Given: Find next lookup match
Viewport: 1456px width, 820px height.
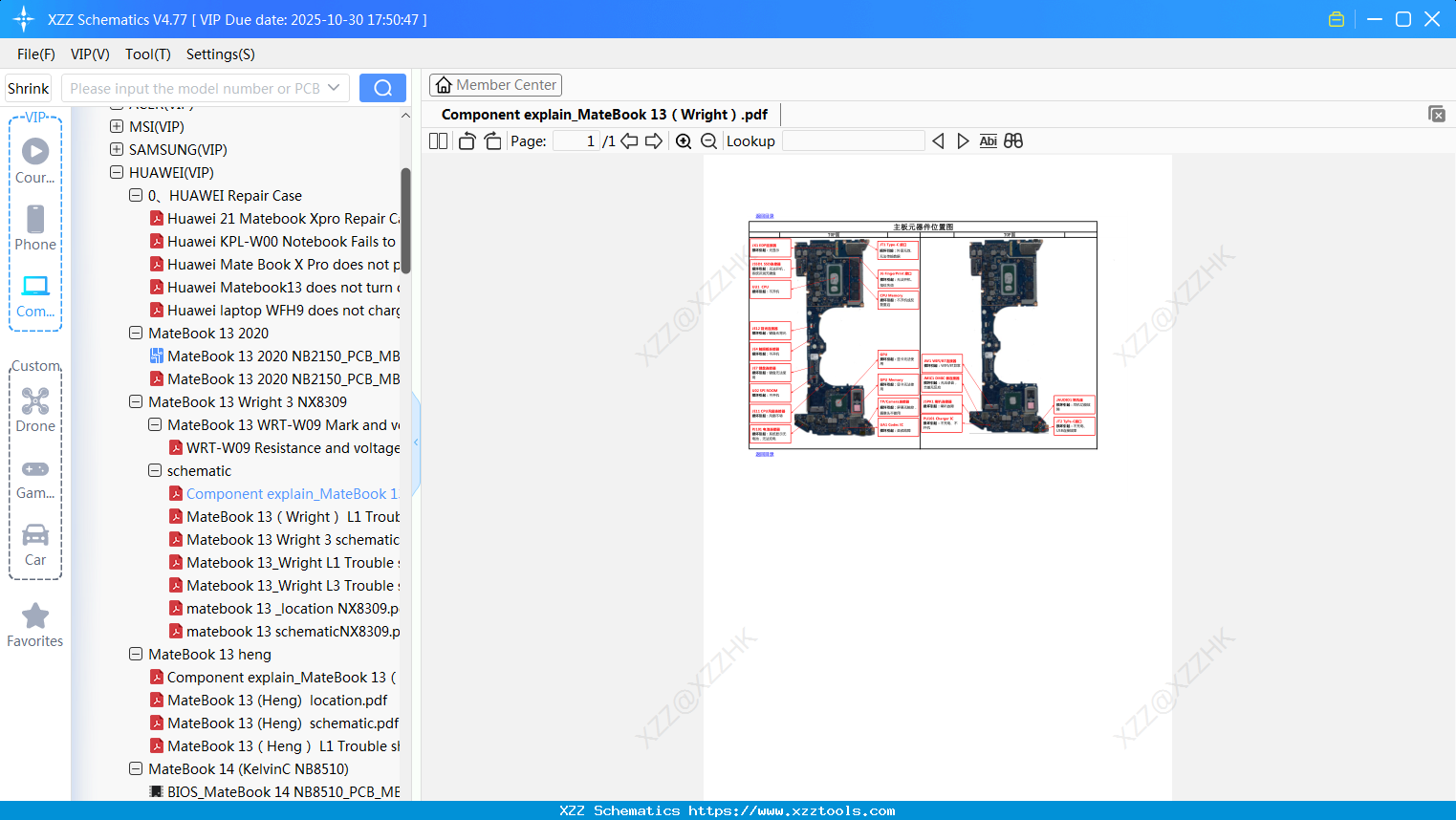Looking at the screenshot, I should coord(963,141).
